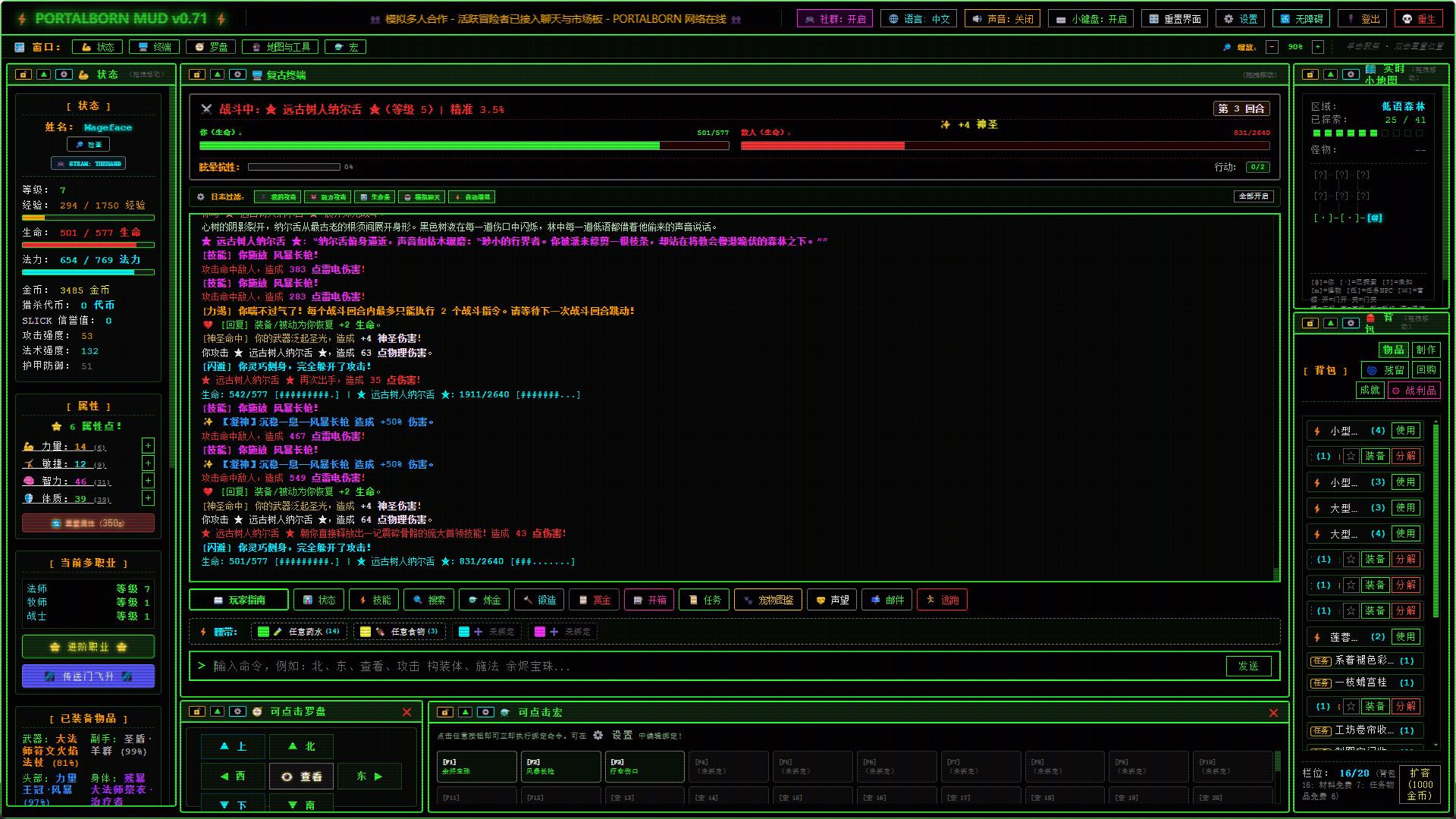Open the 炼金 alchemy action
Image resolution: width=1456 pixels, height=819 pixels.
pyautogui.click(x=484, y=600)
